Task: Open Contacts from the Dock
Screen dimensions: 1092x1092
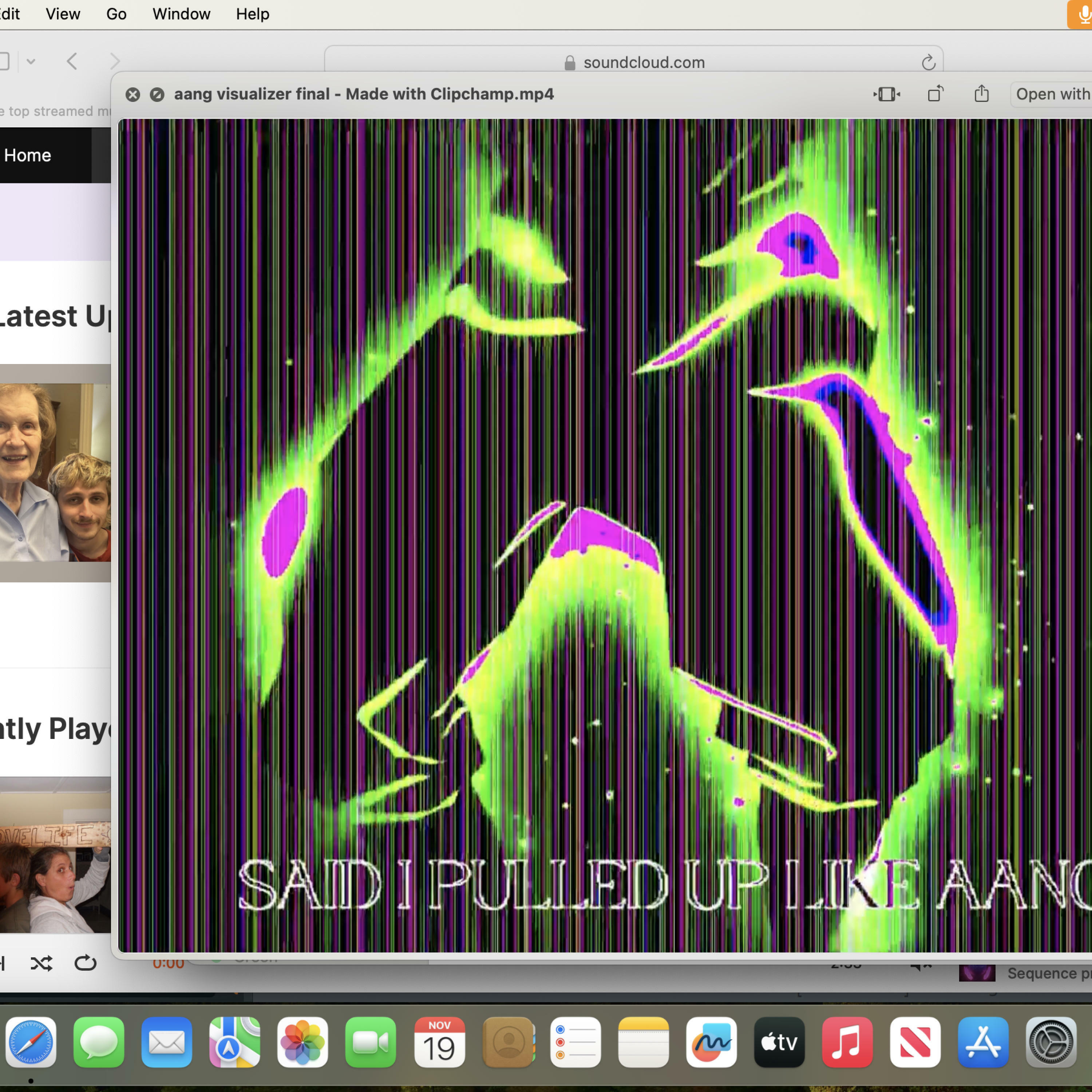Action: pyautogui.click(x=508, y=1042)
